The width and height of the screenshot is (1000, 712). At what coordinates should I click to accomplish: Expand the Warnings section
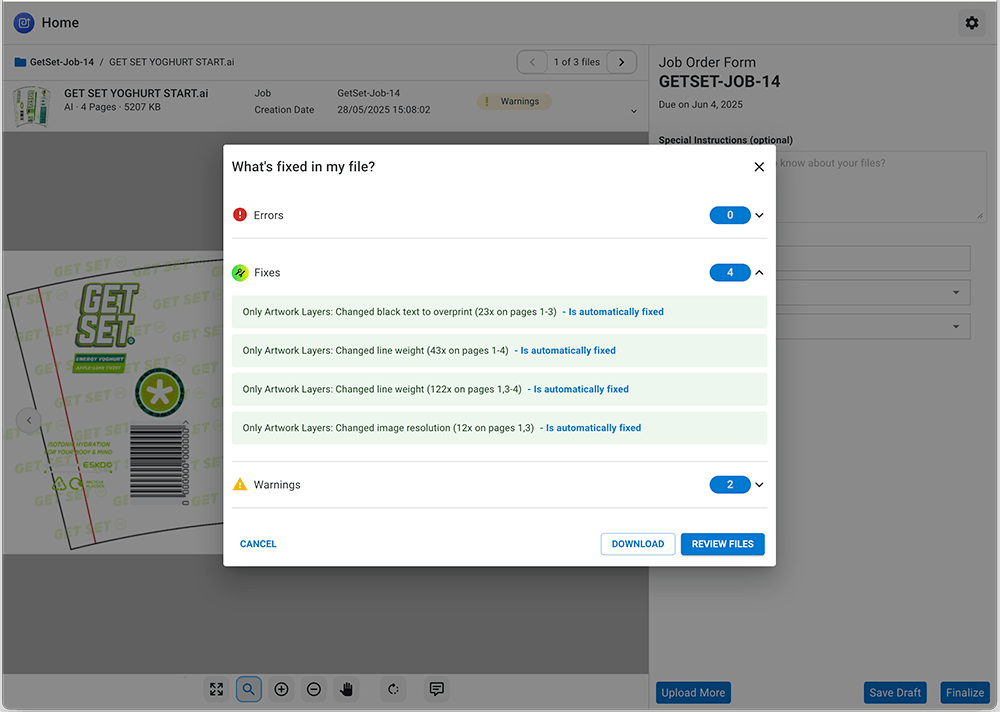(x=759, y=485)
